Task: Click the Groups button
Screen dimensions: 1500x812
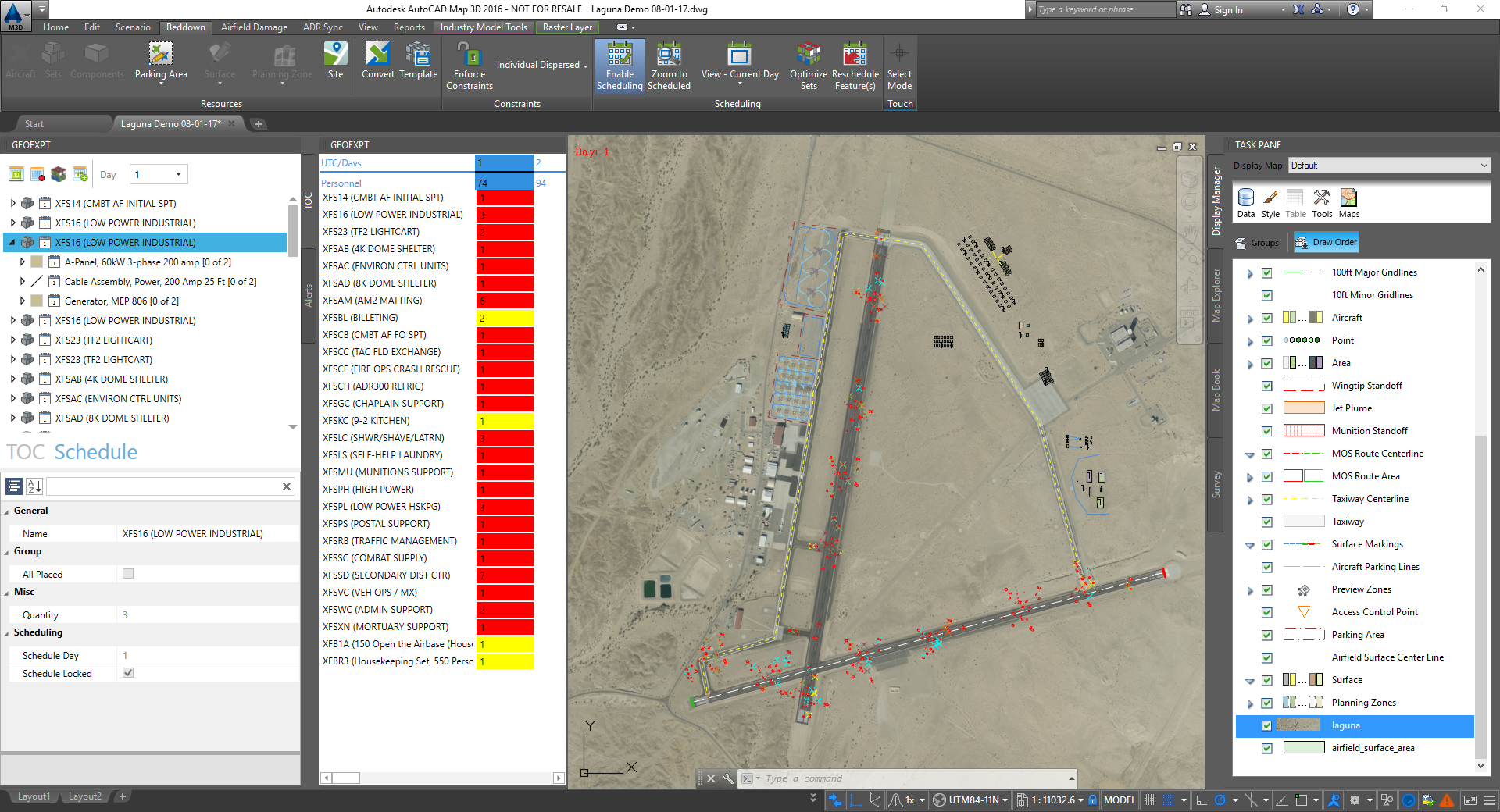Action: tap(1257, 243)
